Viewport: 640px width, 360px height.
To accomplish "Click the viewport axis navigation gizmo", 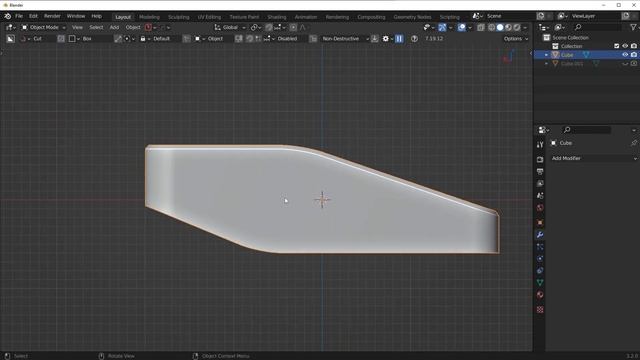I will [x=509, y=56].
